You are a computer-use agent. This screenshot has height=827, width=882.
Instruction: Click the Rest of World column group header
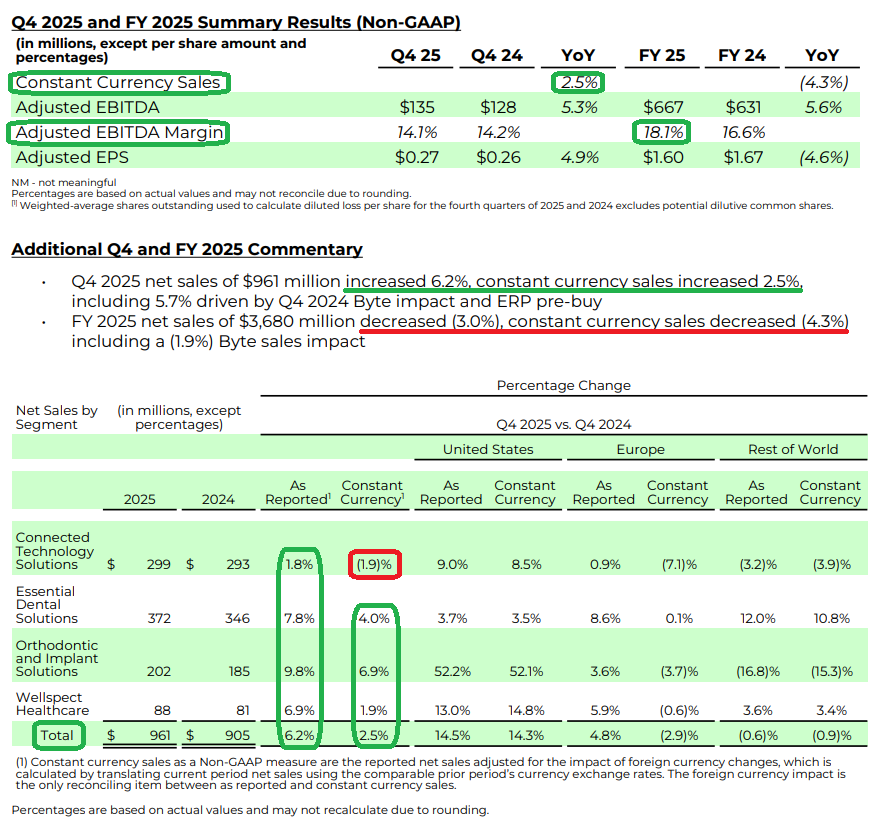click(x=793, y=449)
